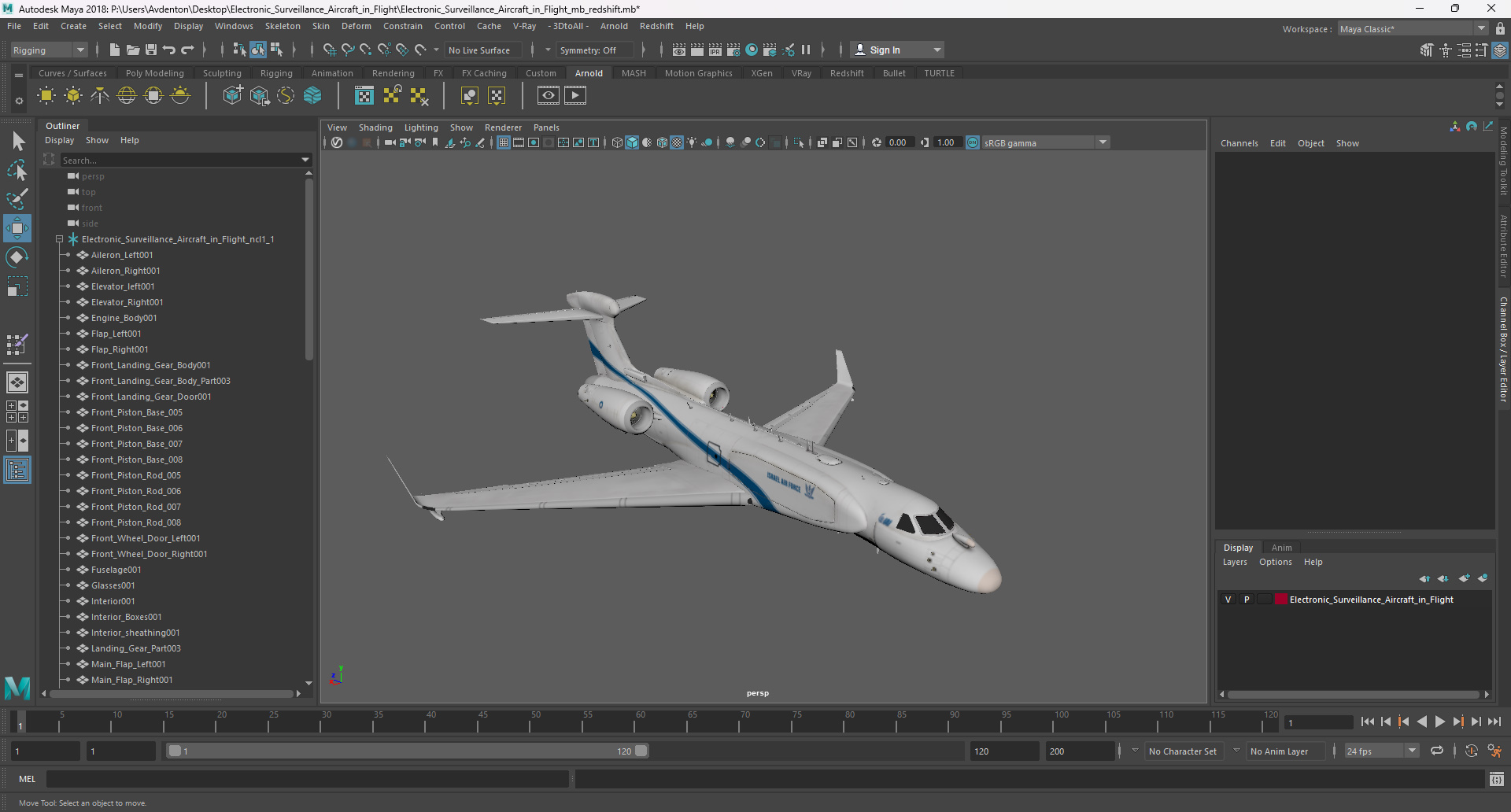Open the viewport Renderer menu
The image size is (1511, 812).
tap(503, 127)
